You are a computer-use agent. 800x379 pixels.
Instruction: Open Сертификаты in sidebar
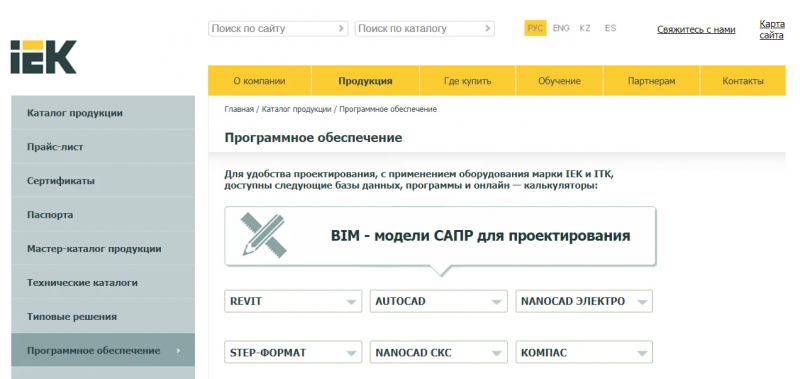click(x=103, y=181)
